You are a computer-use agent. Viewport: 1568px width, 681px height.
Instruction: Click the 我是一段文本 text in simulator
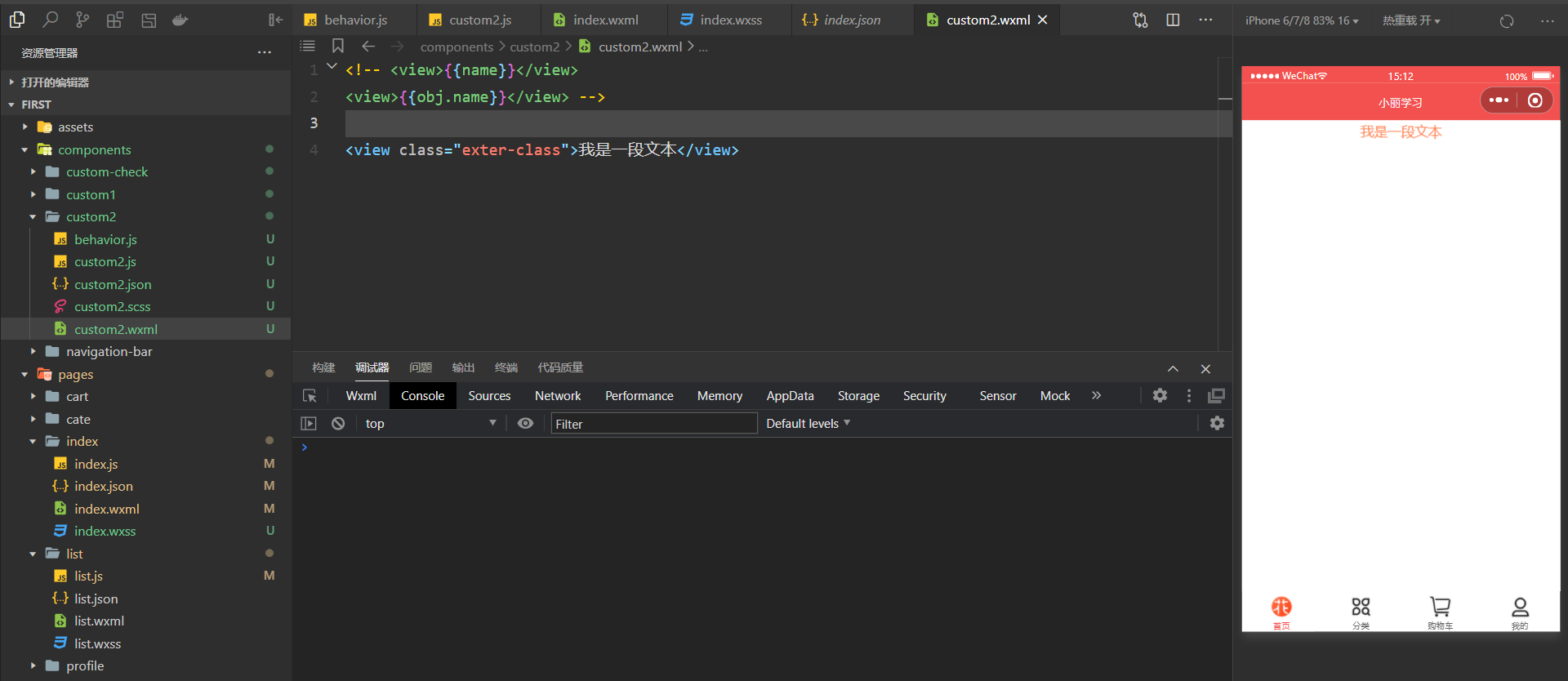(x=1401, y=131)
